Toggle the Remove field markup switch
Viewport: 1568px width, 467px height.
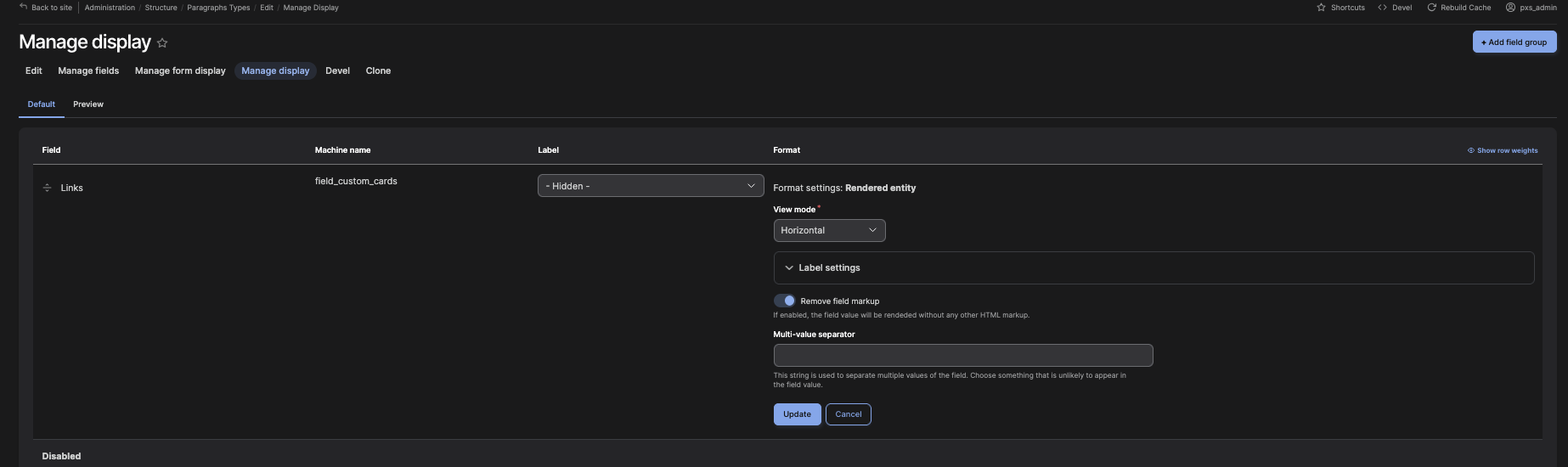point(784,301)
